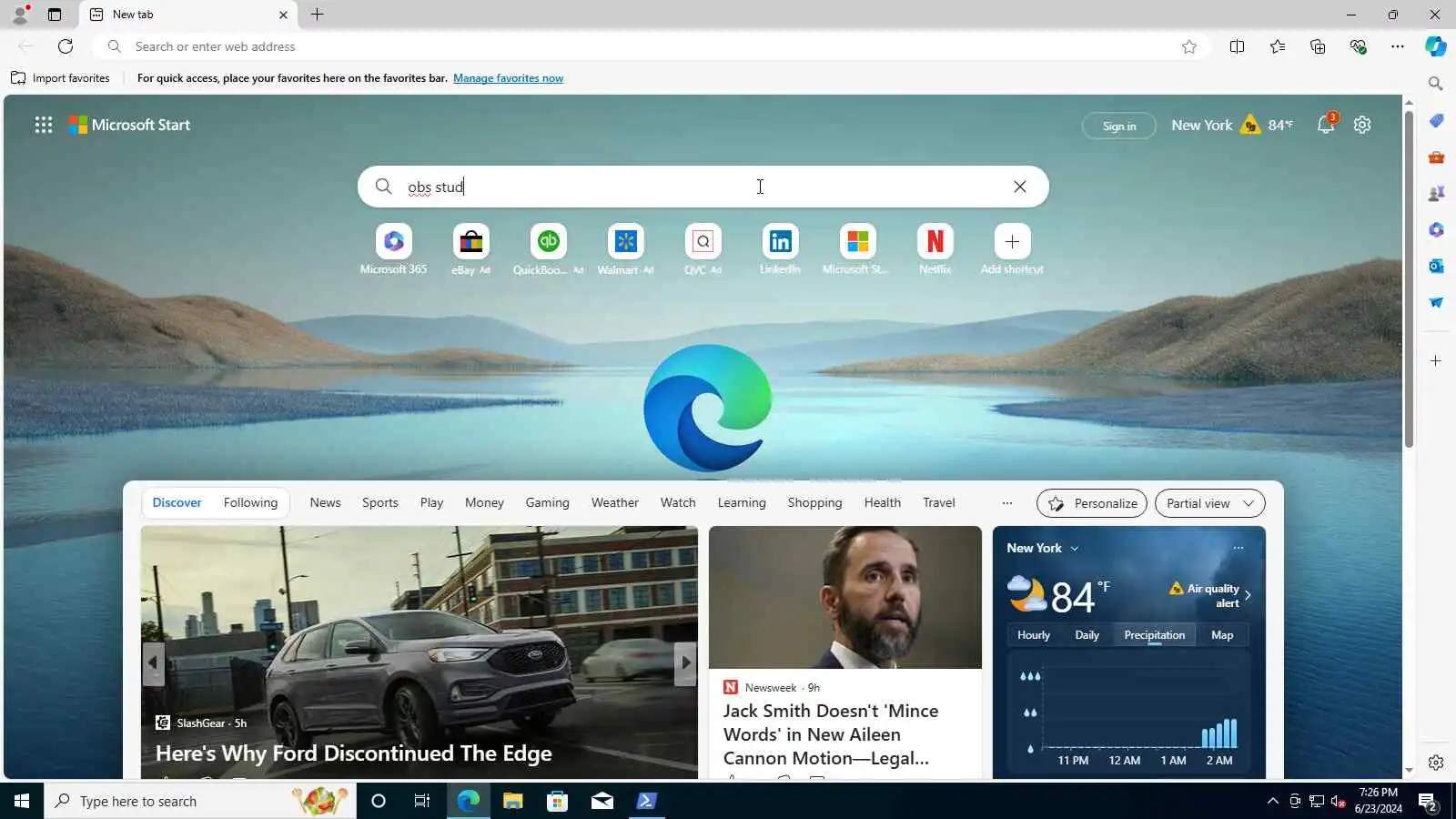Image resolution: width=1456 pixels, height=819 pixels.
Task: Open the QuickBooks shortcut tile
Action: (x=548, y=241)
